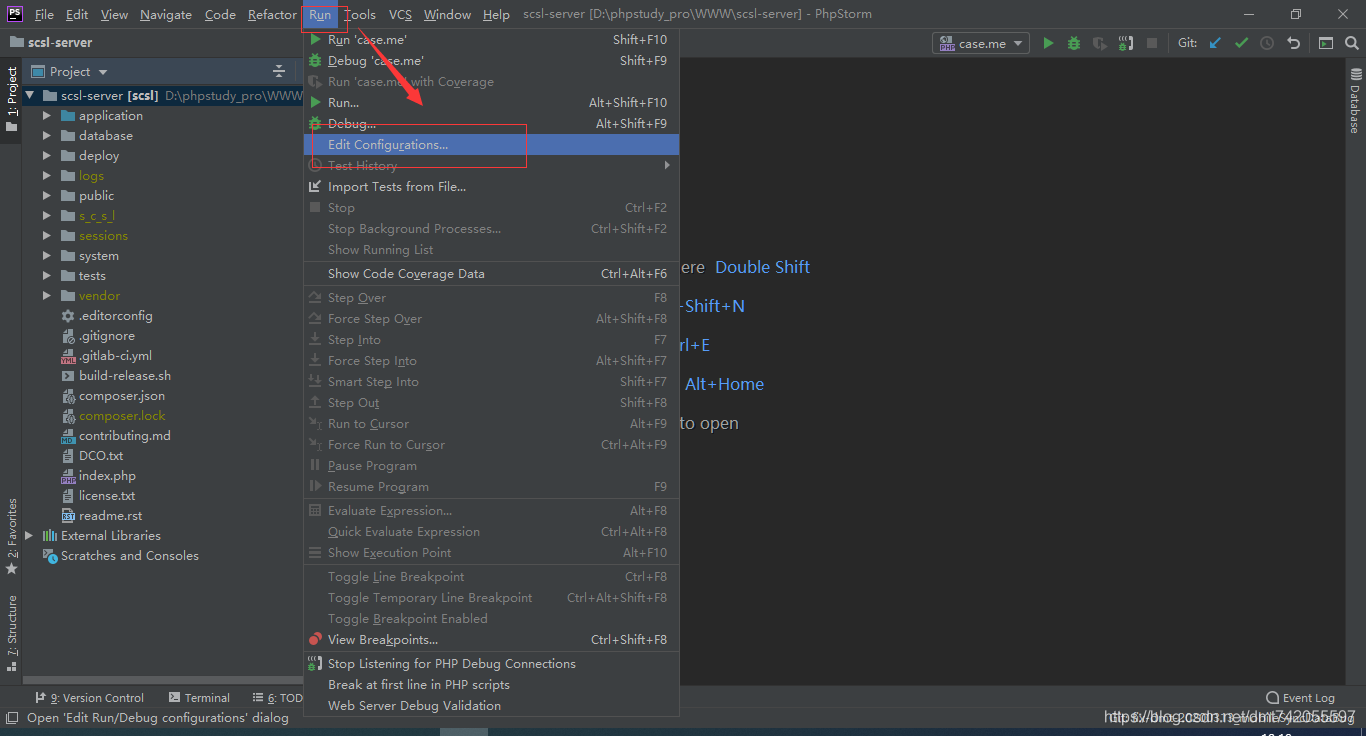Click Run with Coverage shield icon in toolbar
This screenshot has width=1366, height=736.
pos(1100,43)
